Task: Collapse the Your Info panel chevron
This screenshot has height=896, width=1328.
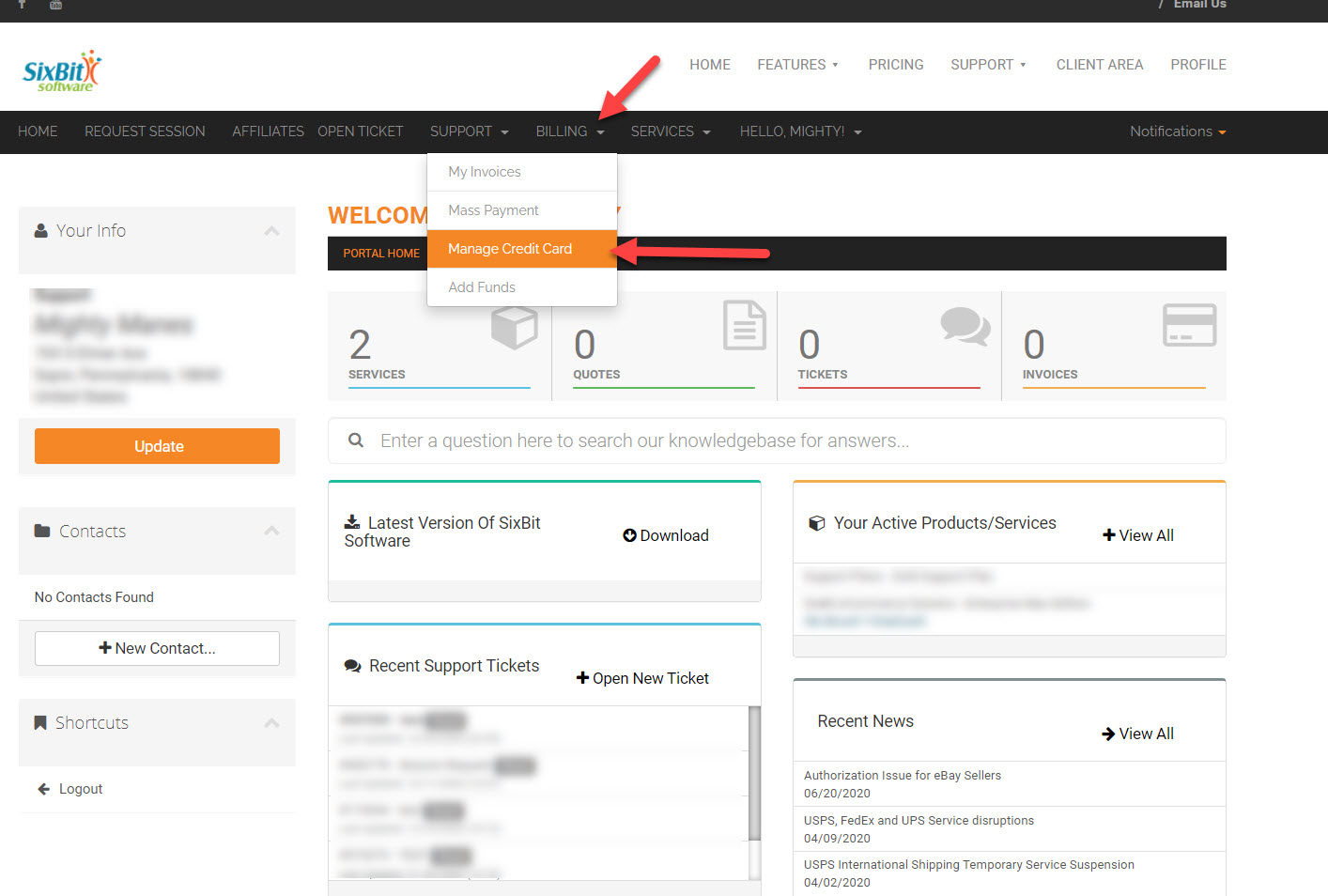Action: coord(272,231)
